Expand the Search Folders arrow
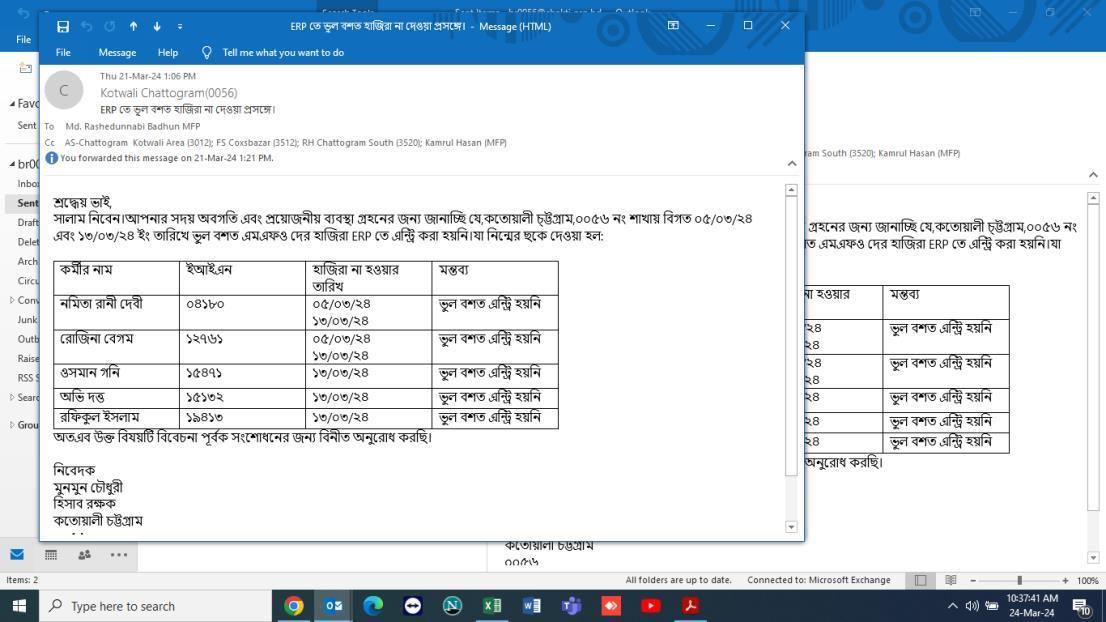This screenshot has height=622, width=1106. tap(12, 398)
